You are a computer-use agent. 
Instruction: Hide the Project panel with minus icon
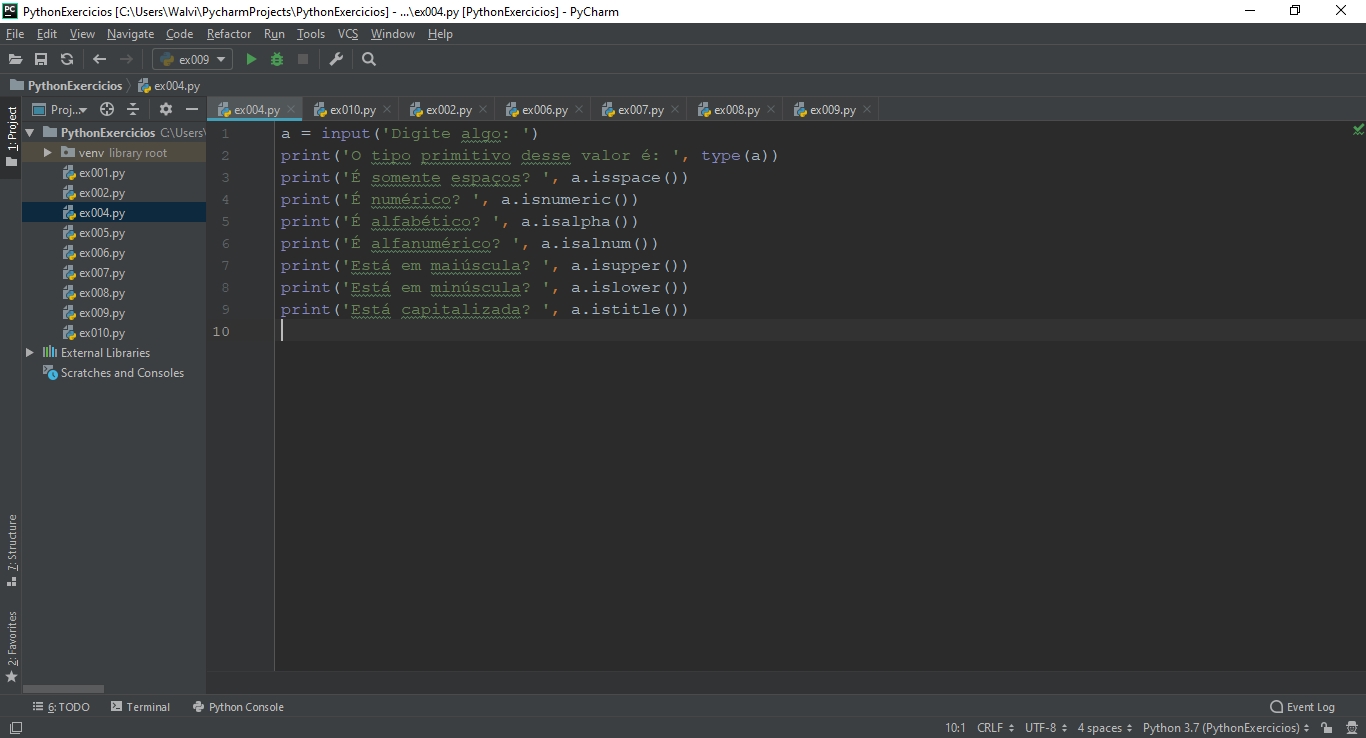click(x=192, y=109)
